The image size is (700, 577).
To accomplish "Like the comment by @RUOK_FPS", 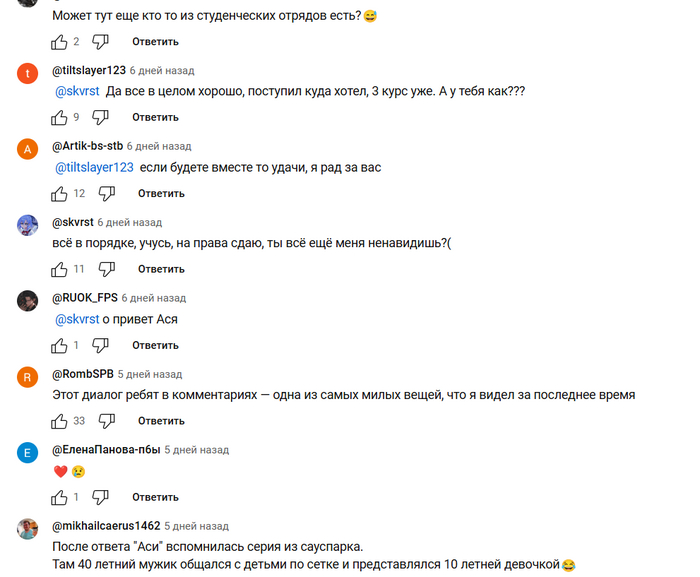I will point(59,345).
